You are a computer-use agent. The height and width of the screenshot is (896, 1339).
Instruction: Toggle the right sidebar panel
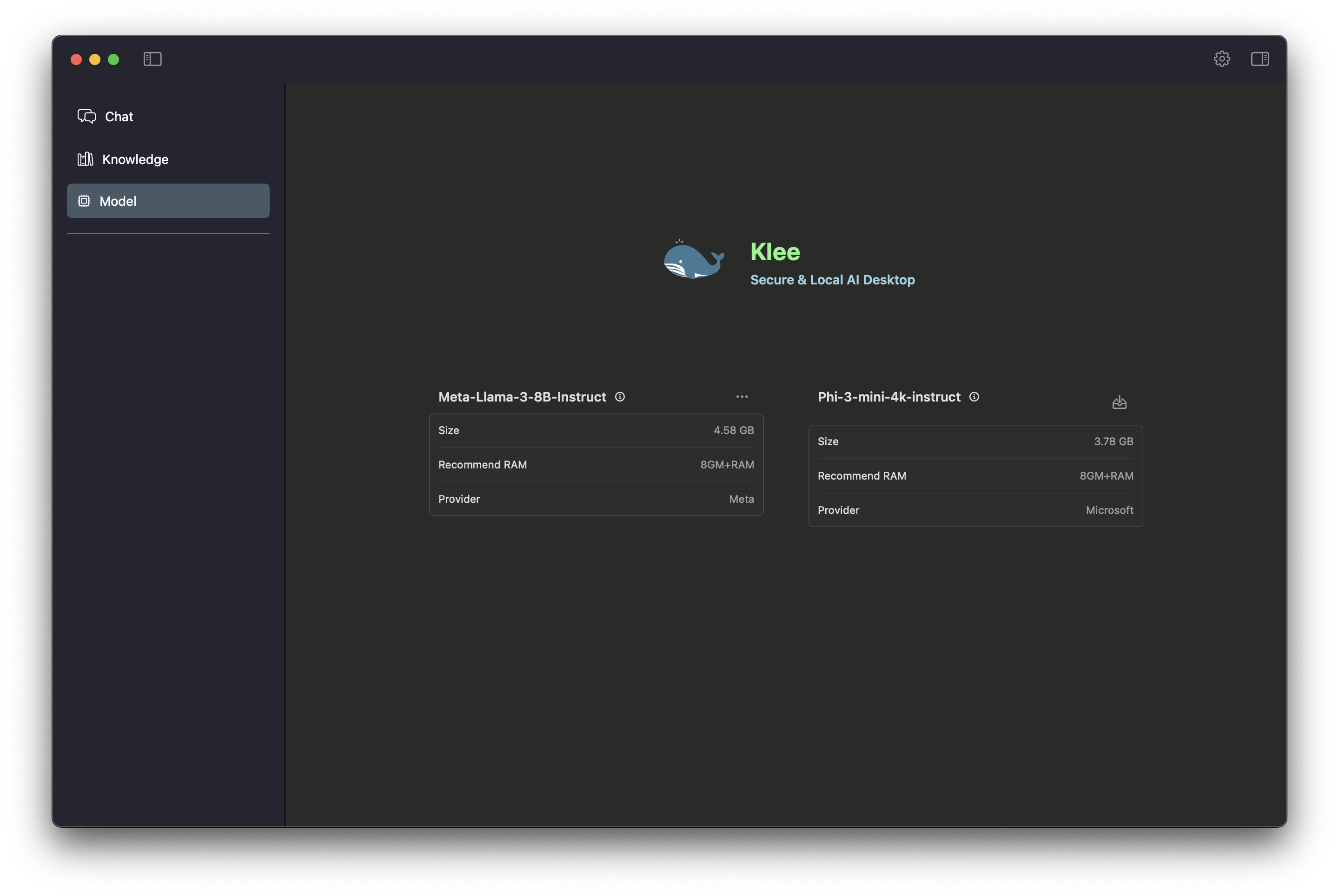[1259, 59]
